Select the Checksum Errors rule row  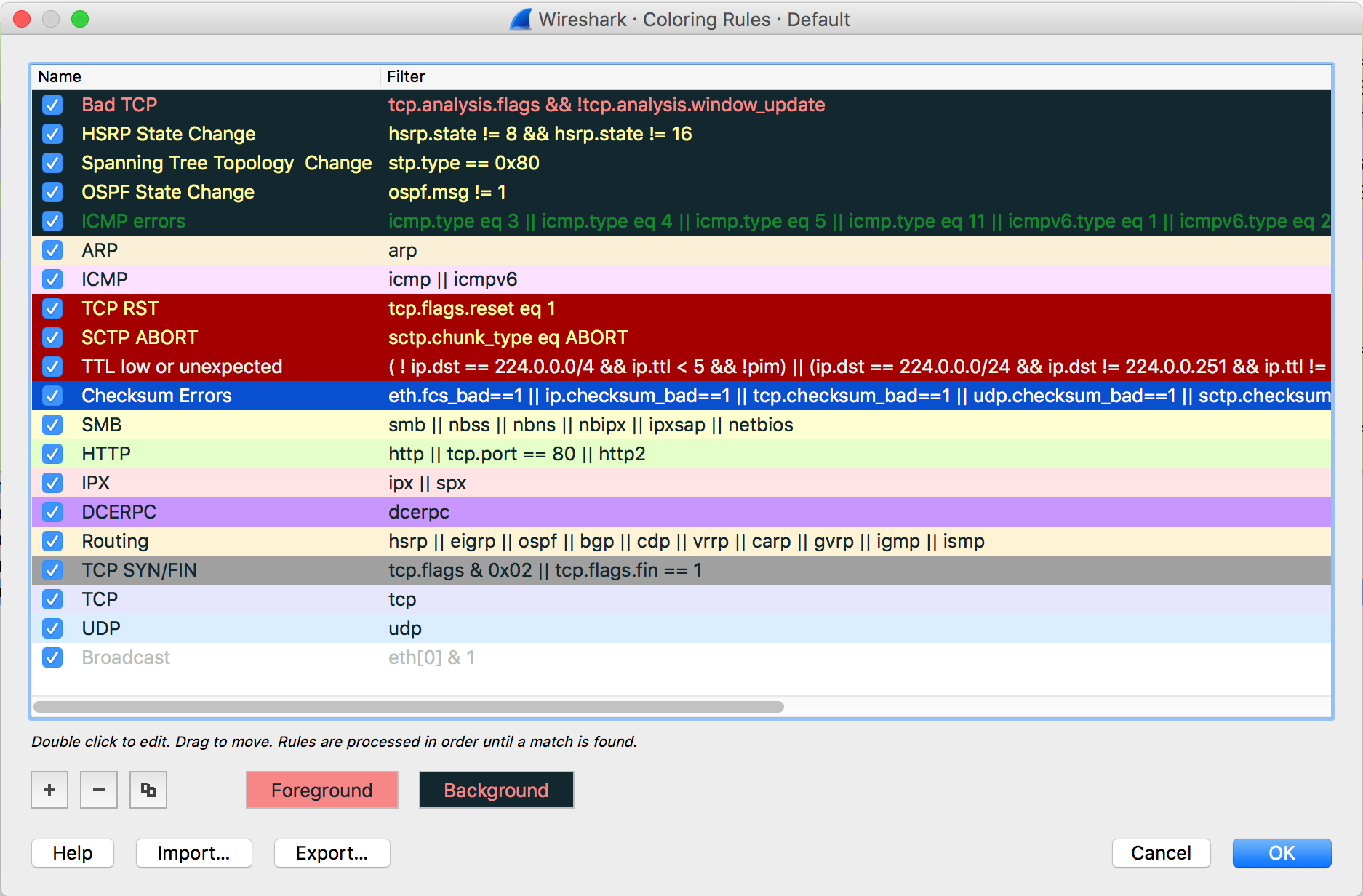218,396
